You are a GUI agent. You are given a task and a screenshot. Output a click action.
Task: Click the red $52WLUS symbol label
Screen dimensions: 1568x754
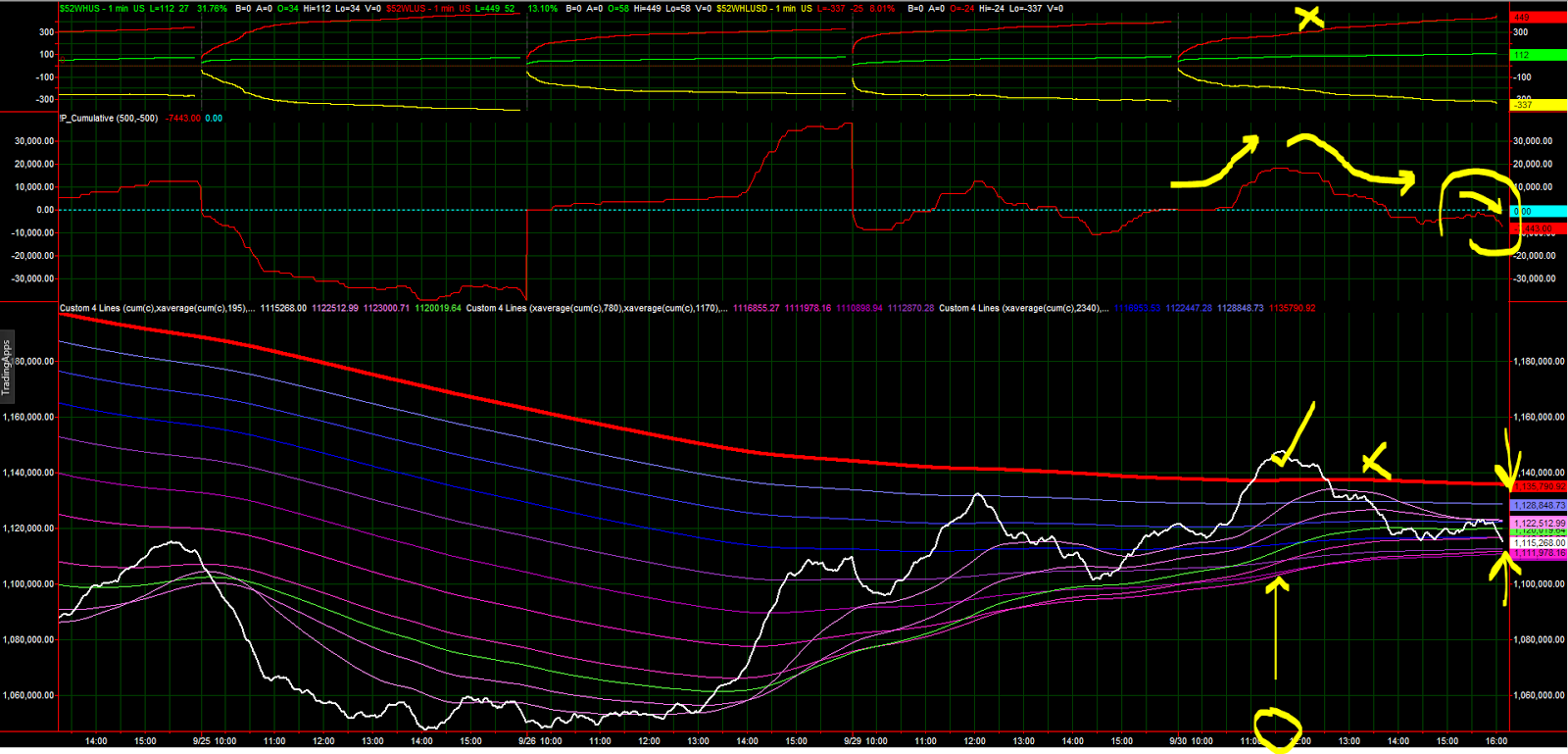point(407,8)
